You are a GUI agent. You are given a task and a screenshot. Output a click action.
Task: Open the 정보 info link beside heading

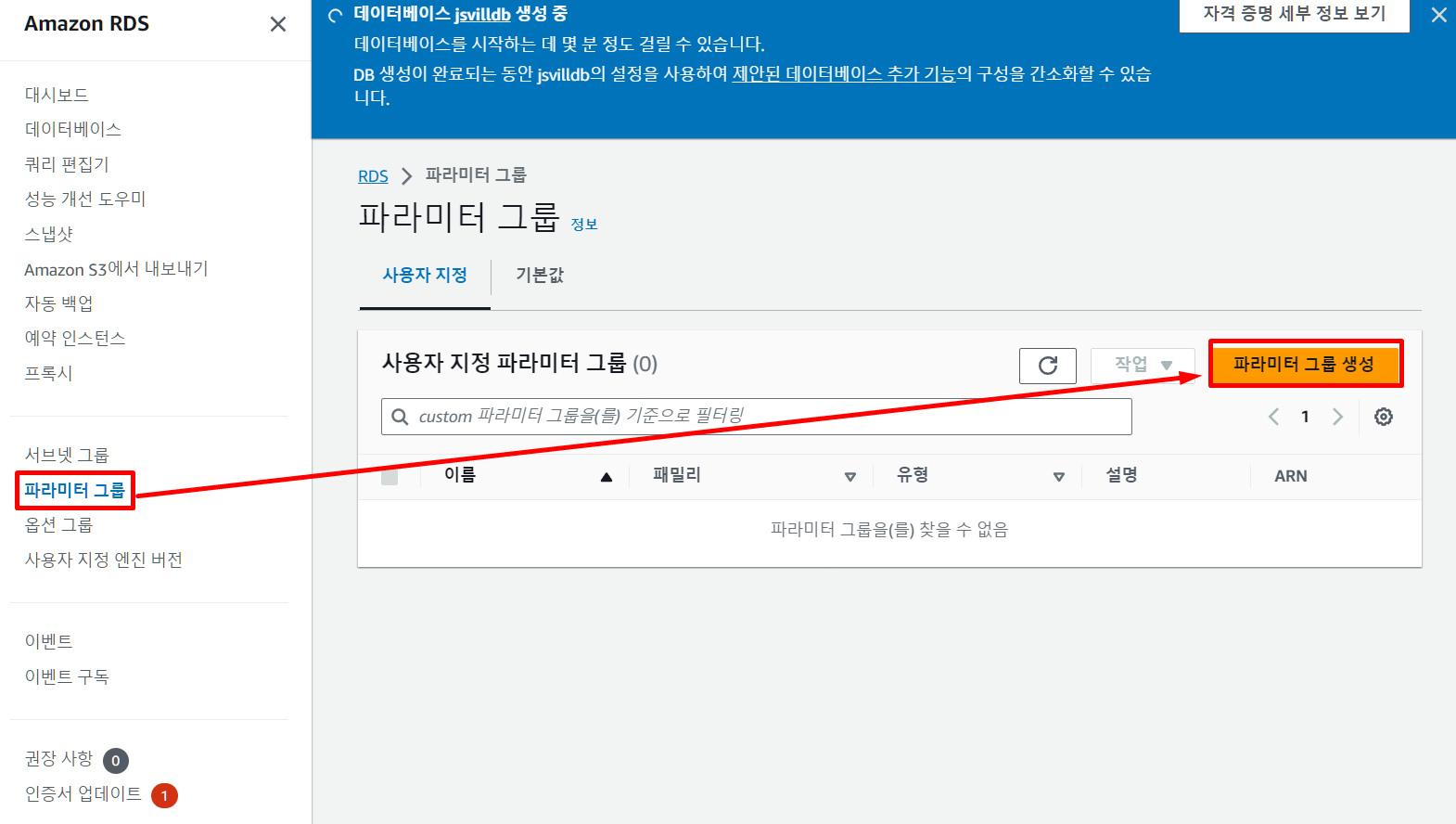click(584, 225)
